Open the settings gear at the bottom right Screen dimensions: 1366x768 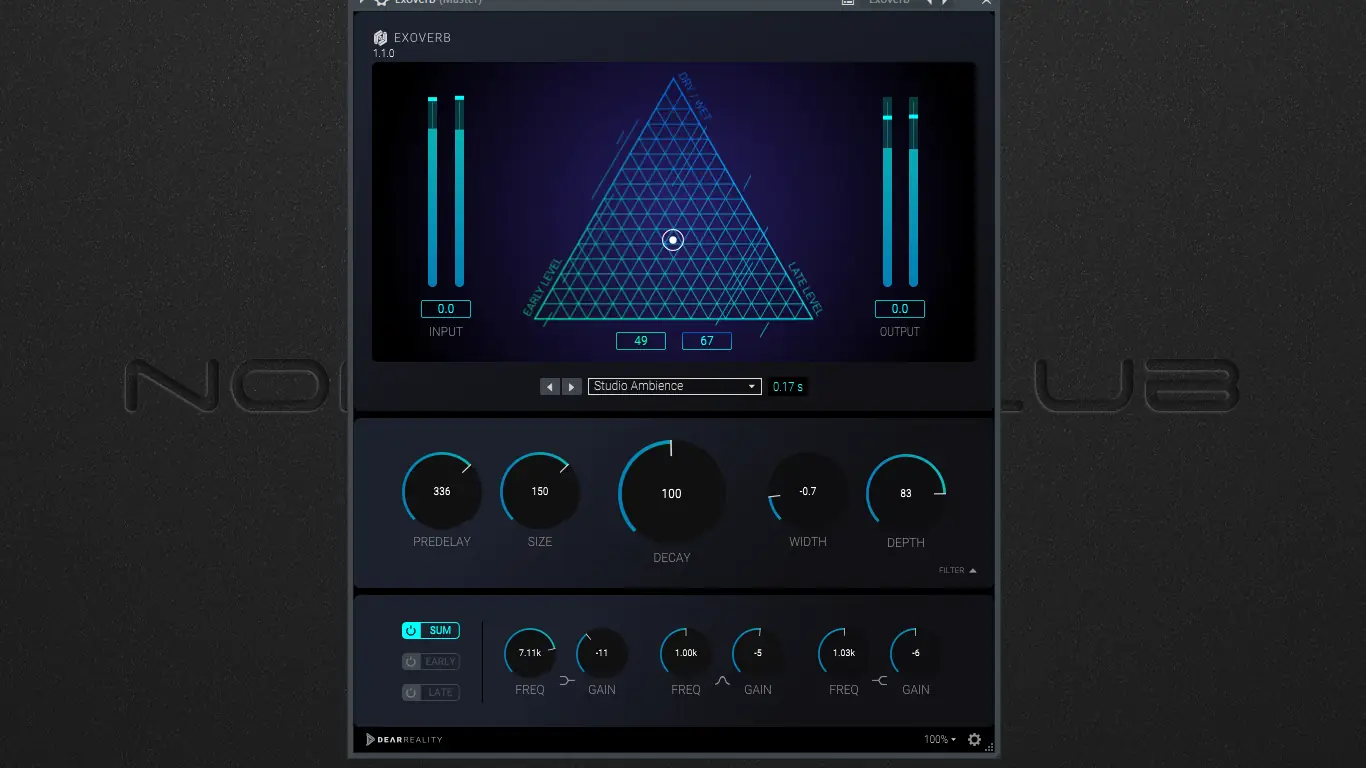point(974,739)
